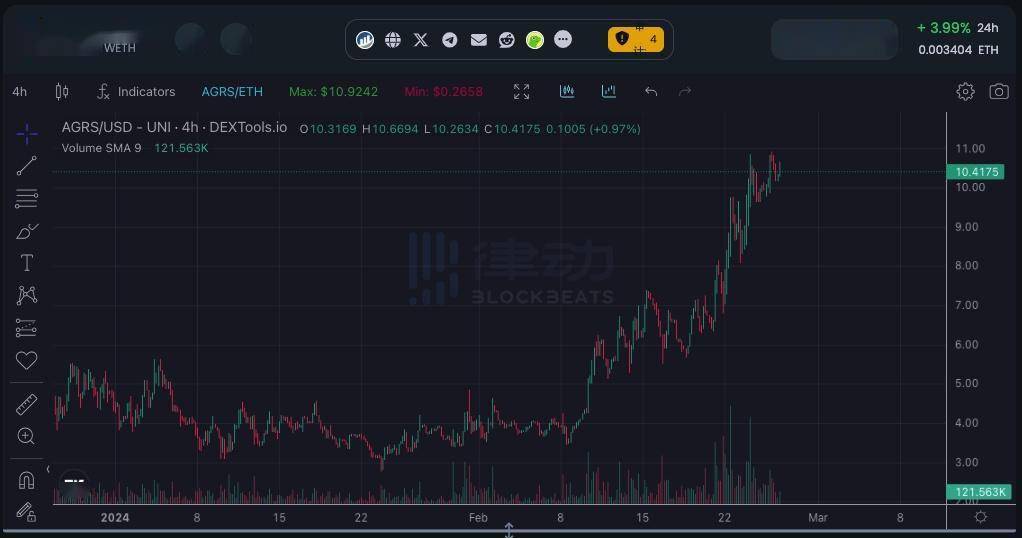The width and height of the screenshot is (1022, 538).
Task: Open the XABCD pattern tool
Action: point(27,295)
